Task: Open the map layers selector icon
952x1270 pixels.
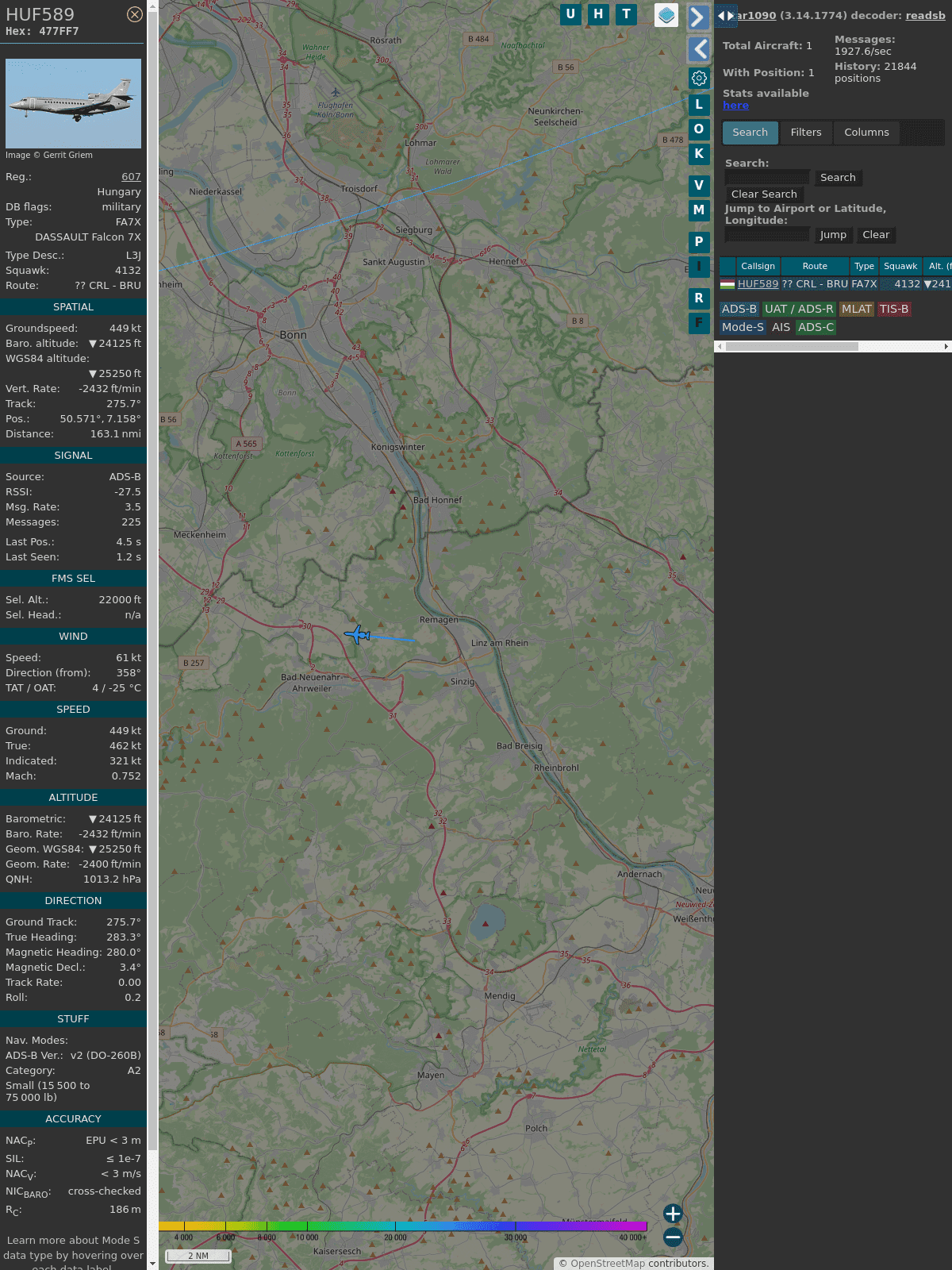Action: click(666, 15)
